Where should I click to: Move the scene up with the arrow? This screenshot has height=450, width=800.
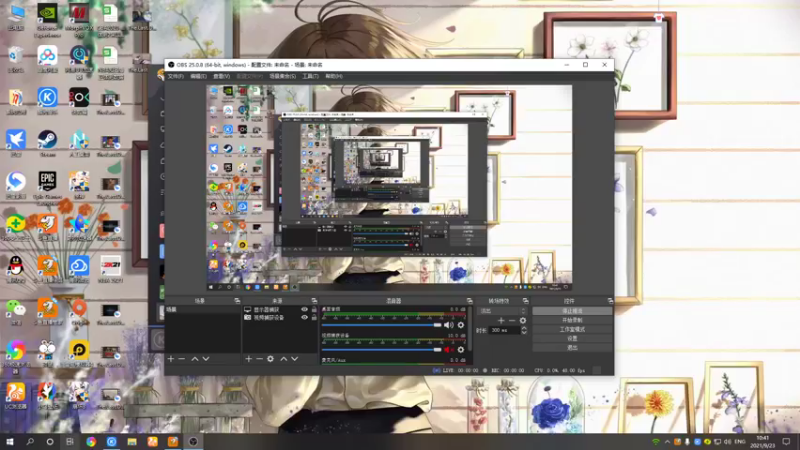coord(195,359)
